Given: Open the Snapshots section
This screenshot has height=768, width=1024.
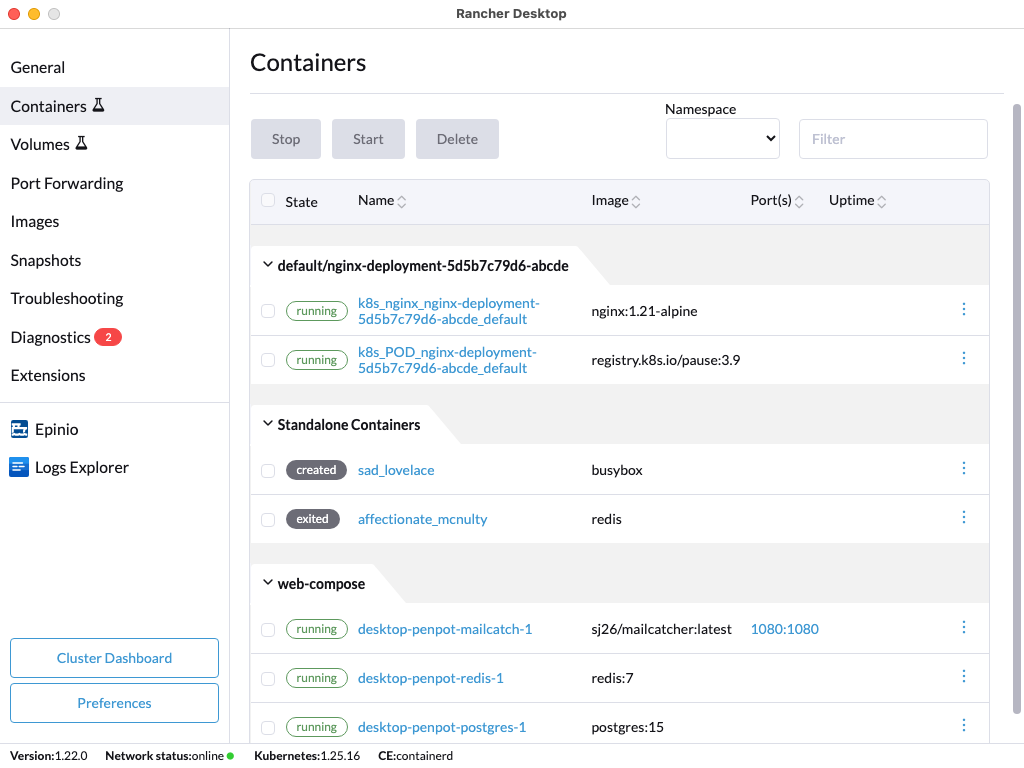Looking at the screenshot, I should (45, 260).
